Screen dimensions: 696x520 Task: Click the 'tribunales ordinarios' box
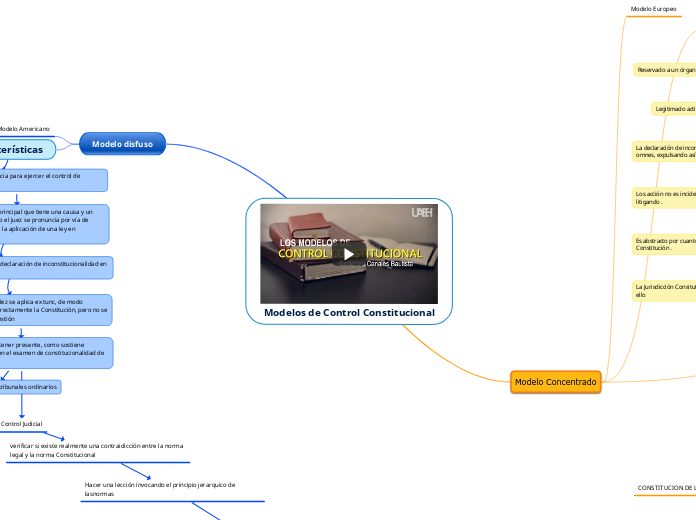(x=30, y=387)
